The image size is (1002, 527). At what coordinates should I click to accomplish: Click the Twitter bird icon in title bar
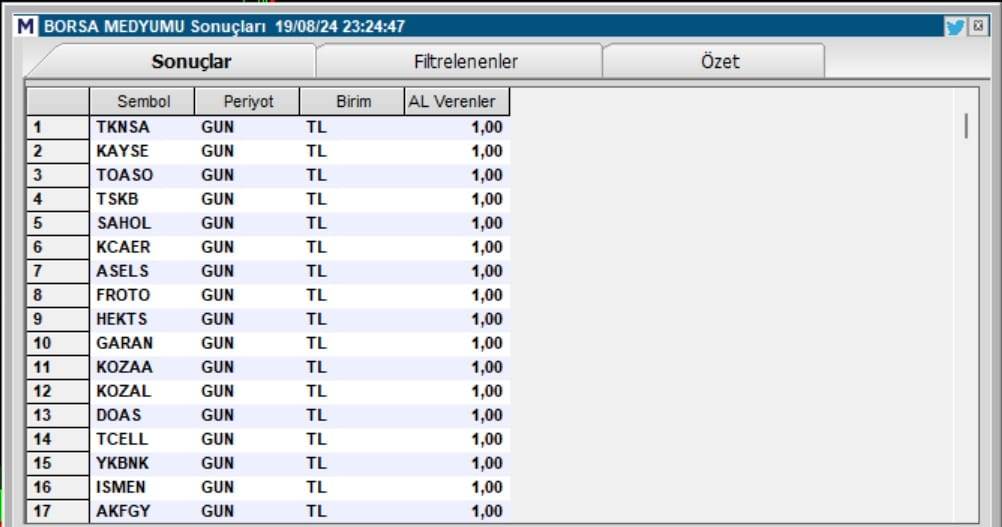click(x=955, y=27)
